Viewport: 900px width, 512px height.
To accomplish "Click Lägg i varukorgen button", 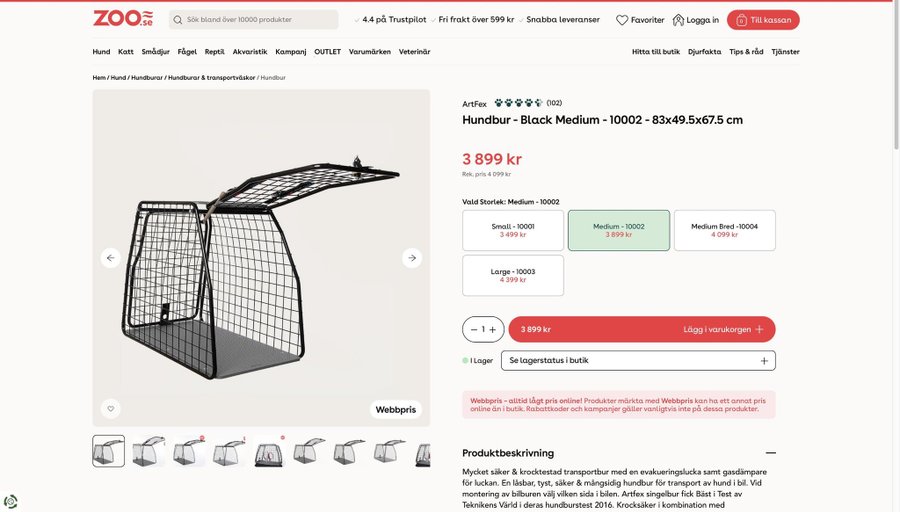I will 641,329.
